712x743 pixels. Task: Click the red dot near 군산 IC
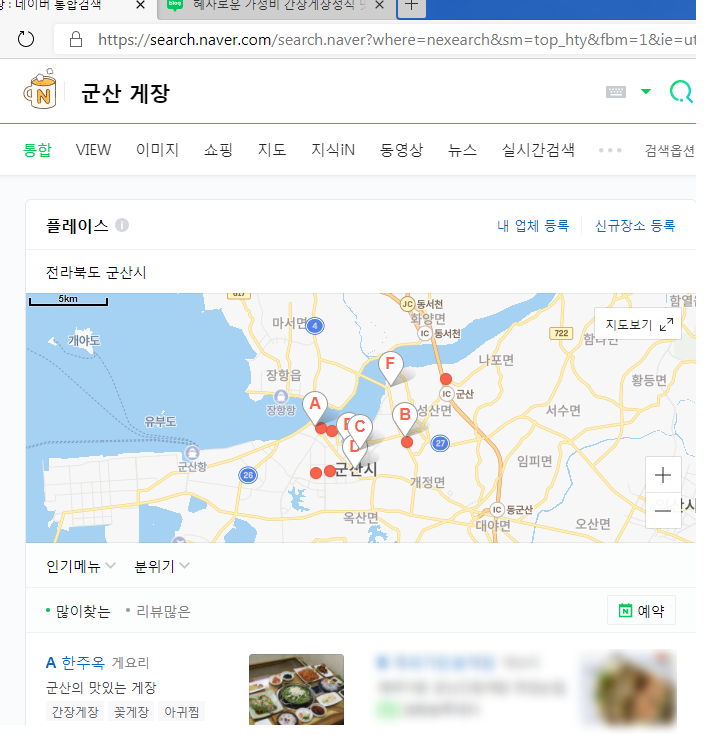446,379
